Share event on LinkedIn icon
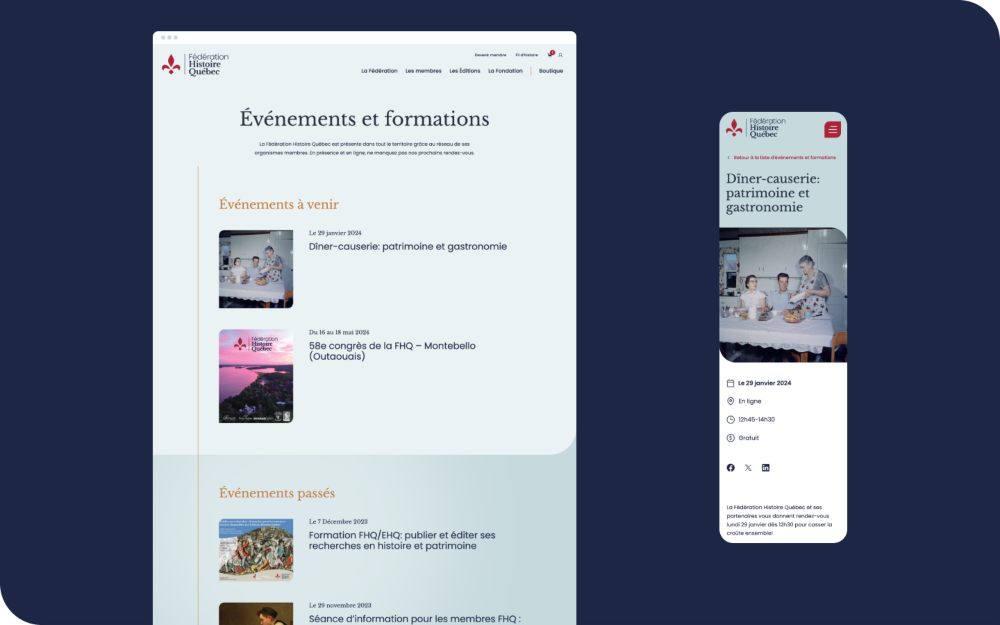 [766, 468]
